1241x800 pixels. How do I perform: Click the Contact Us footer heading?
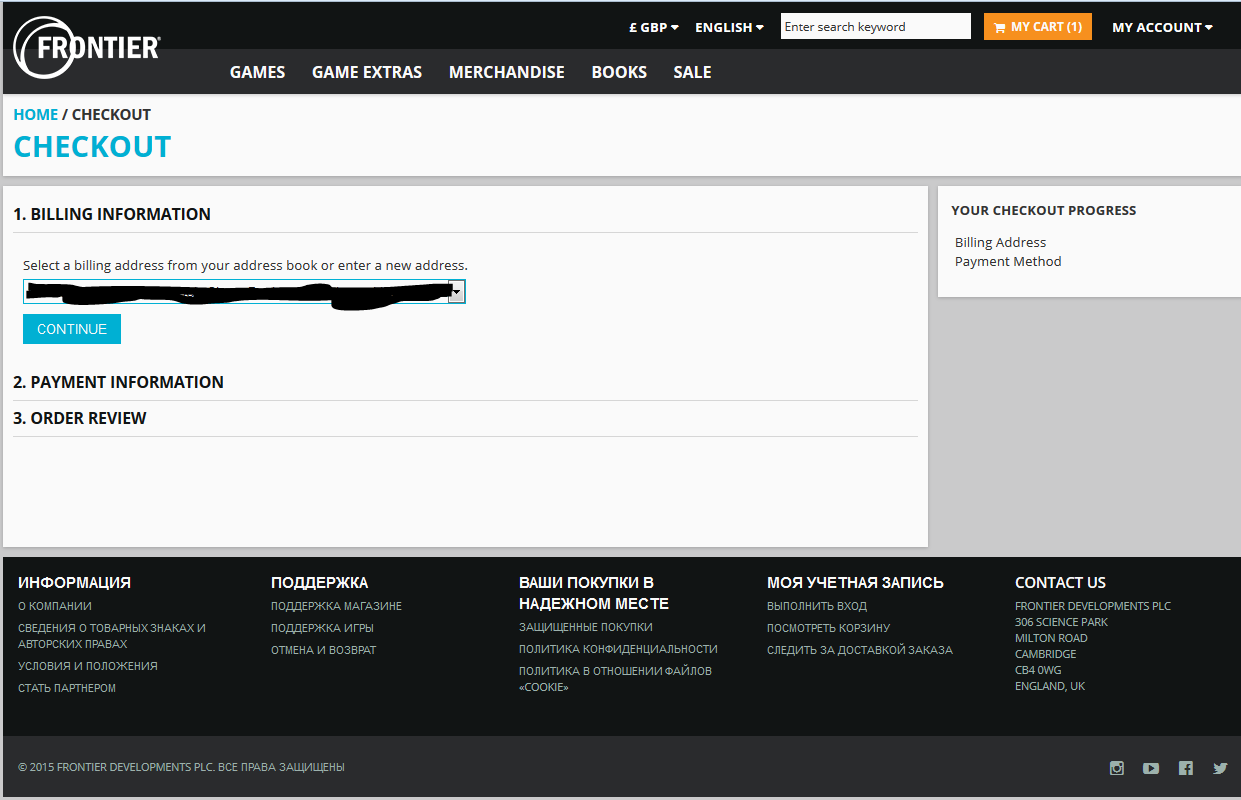click(1060, 582)
